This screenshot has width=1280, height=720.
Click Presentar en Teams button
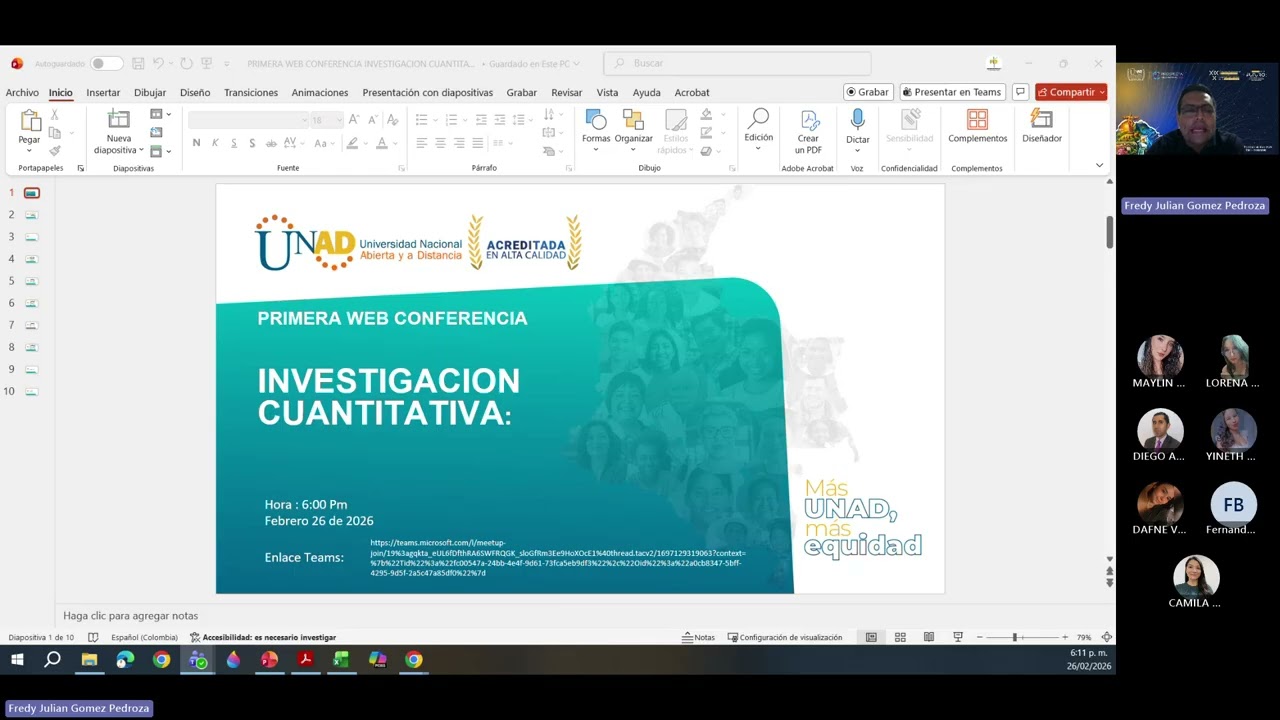952,92
